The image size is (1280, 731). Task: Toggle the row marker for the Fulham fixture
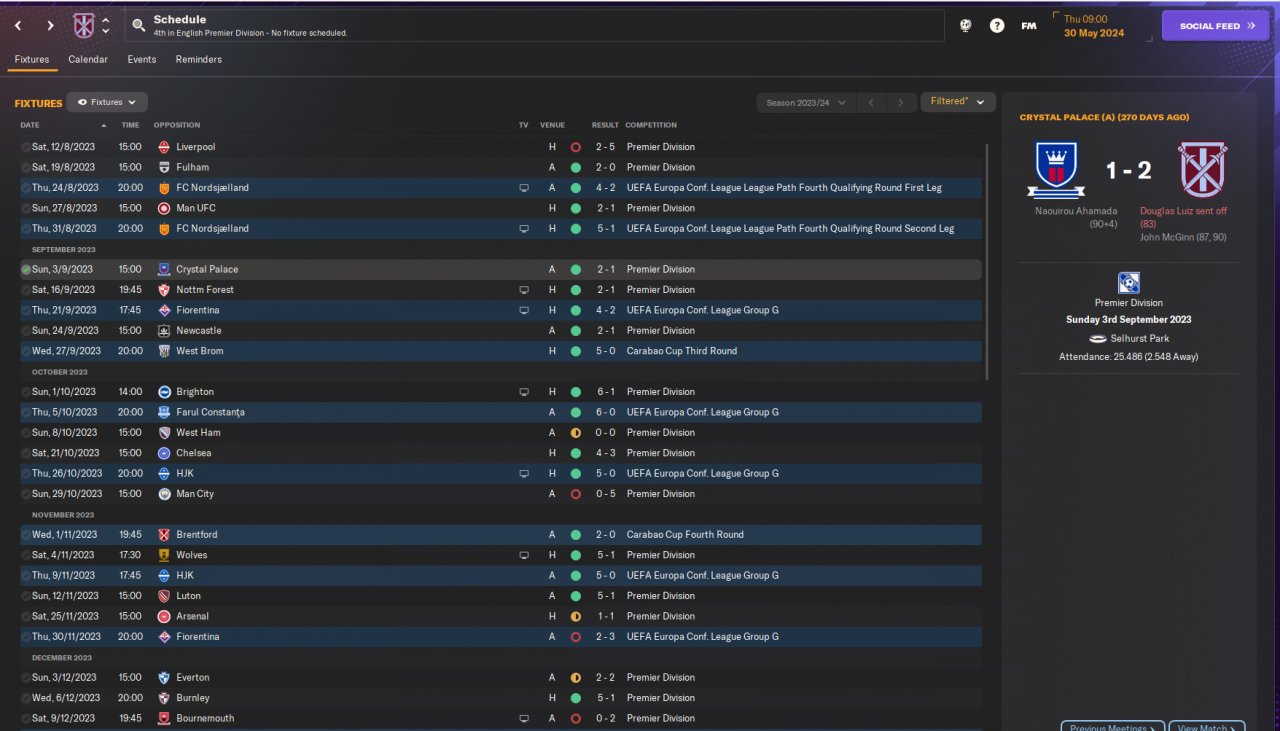tap(26, 167)
